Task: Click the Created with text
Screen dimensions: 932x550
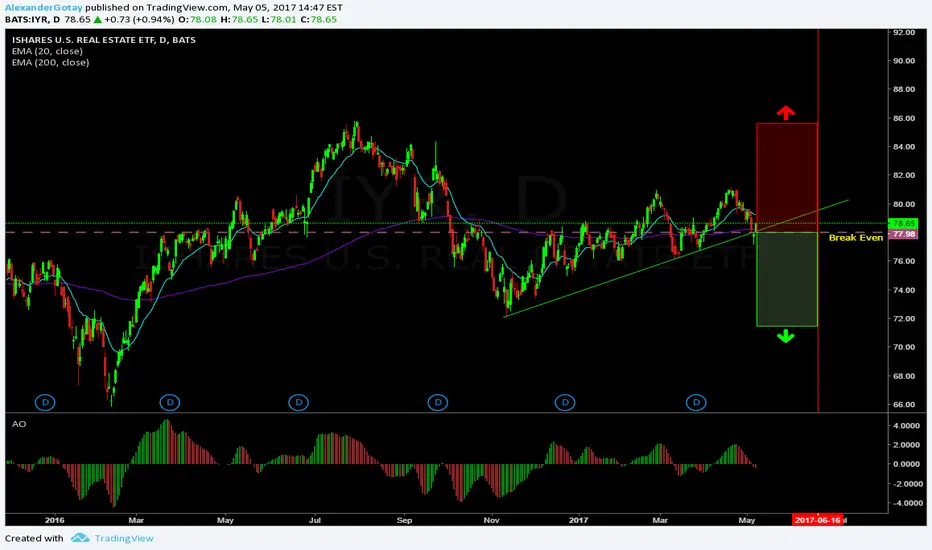Action: [34, 538]
